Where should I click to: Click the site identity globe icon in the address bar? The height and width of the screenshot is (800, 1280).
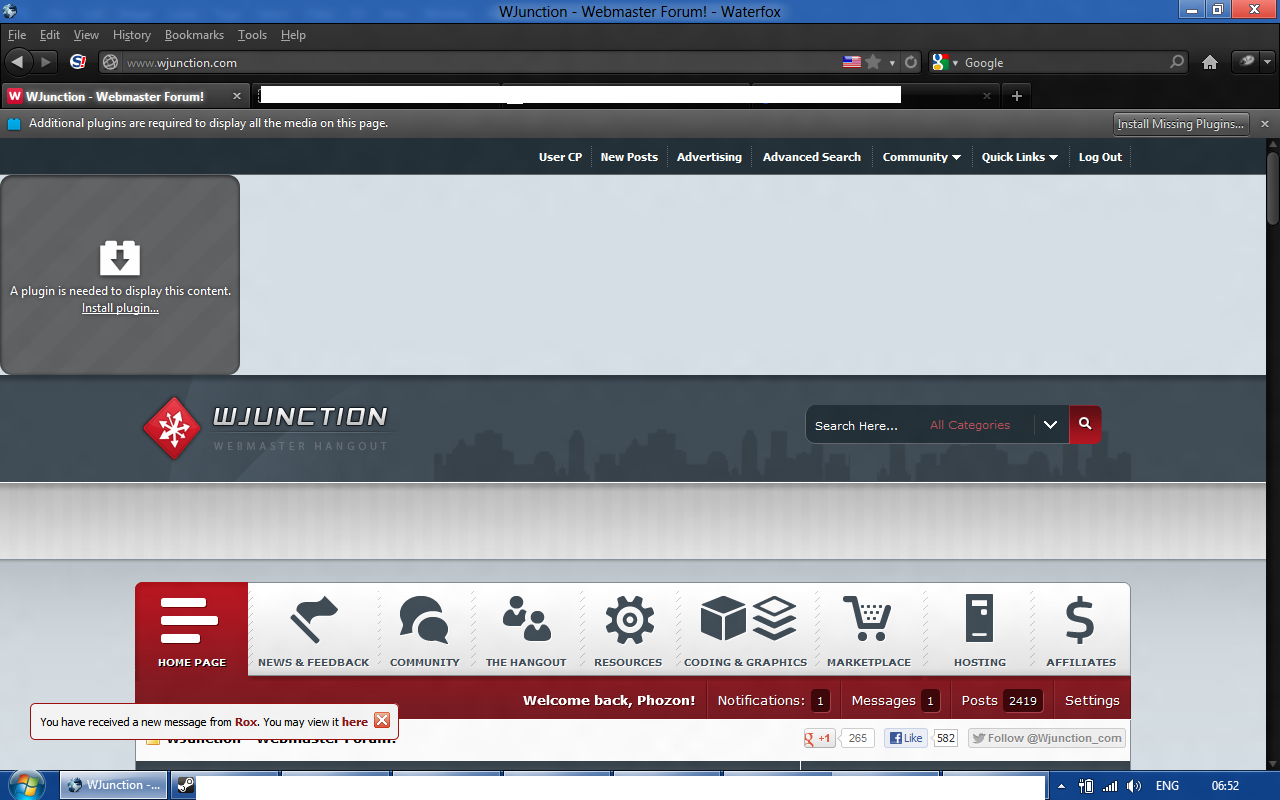pos(111,62)
